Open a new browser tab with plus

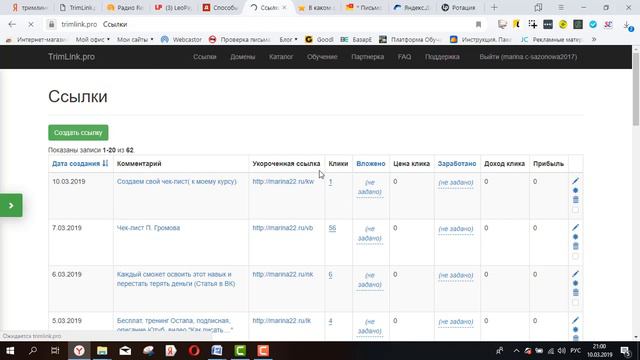tap(494, 7)
